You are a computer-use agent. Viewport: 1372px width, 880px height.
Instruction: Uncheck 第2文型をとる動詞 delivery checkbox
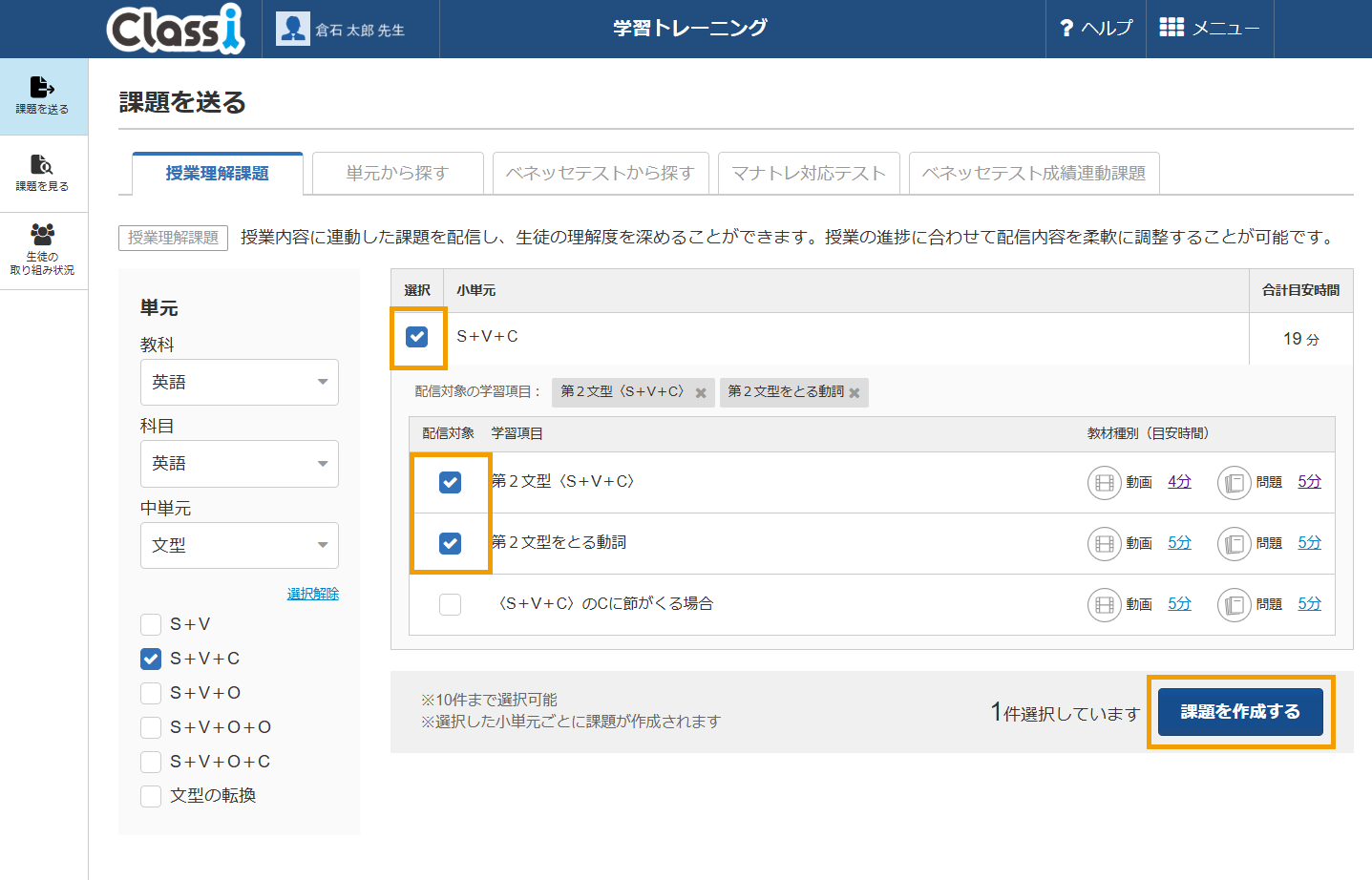pos(451,543)
